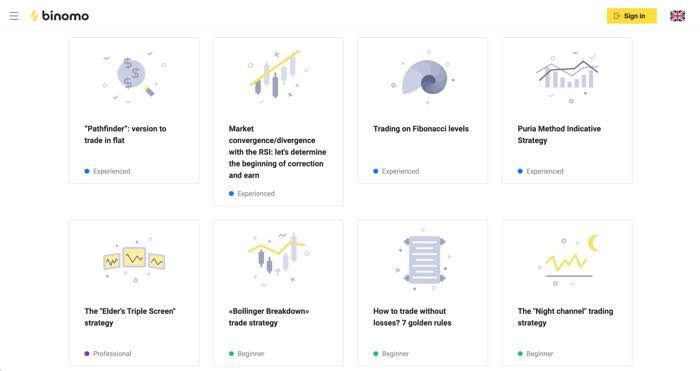Click the moon Night channel icon
700x371 pixels.
567,260
